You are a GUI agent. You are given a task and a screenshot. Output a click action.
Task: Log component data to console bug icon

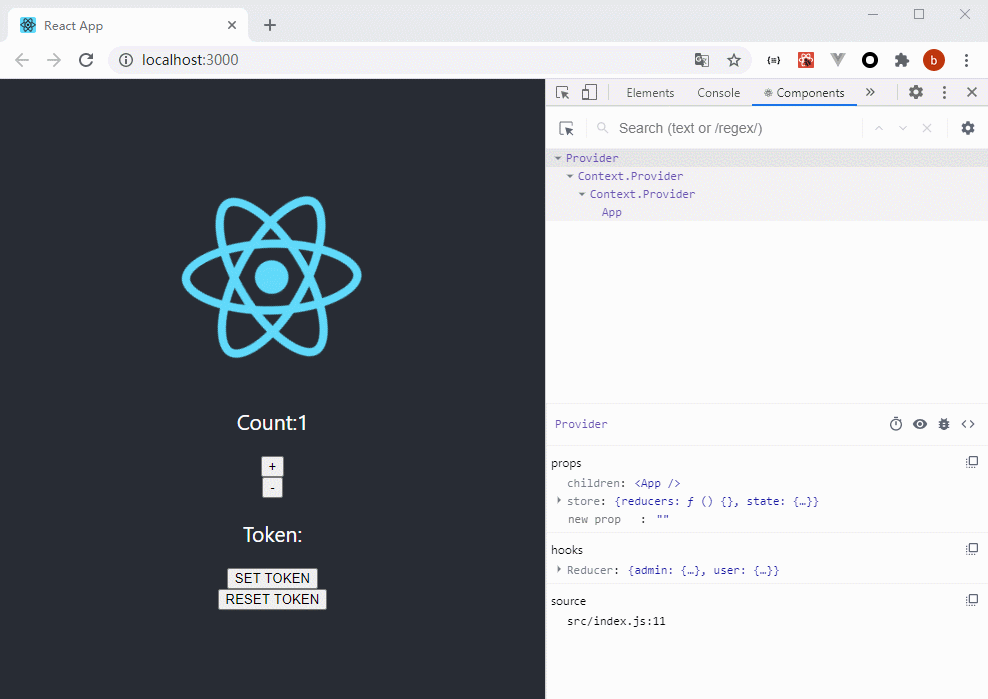[944, 424]
